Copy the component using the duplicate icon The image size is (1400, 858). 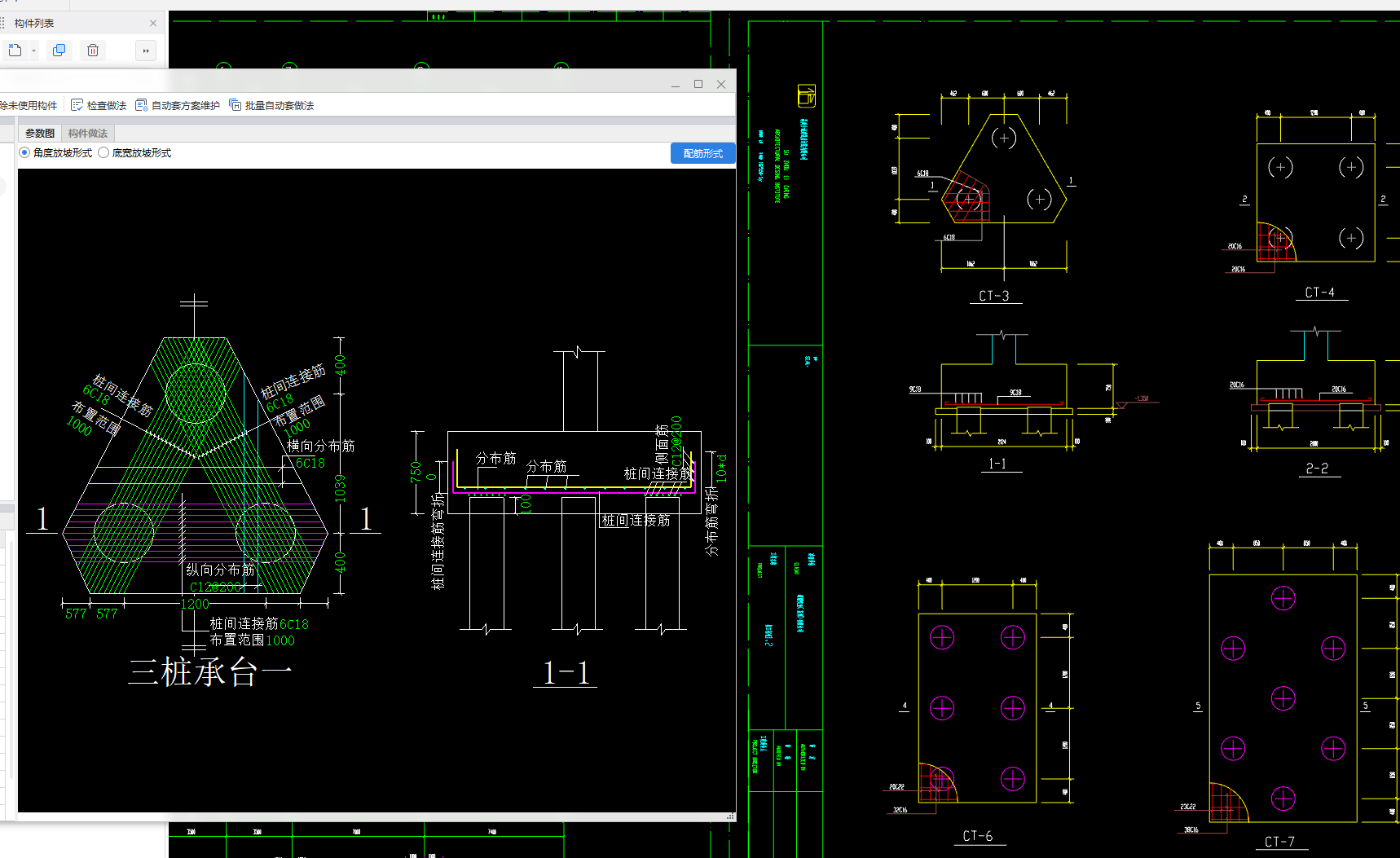pos(59,51)
